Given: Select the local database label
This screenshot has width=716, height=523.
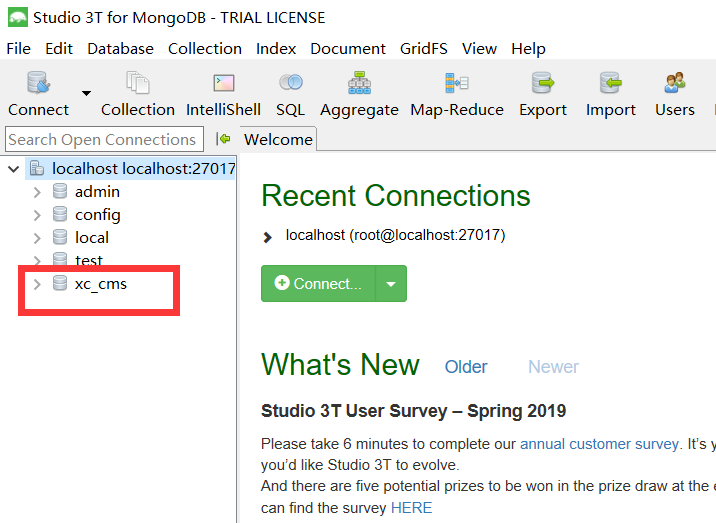Looking at the screenshot, I should (92, 238).
